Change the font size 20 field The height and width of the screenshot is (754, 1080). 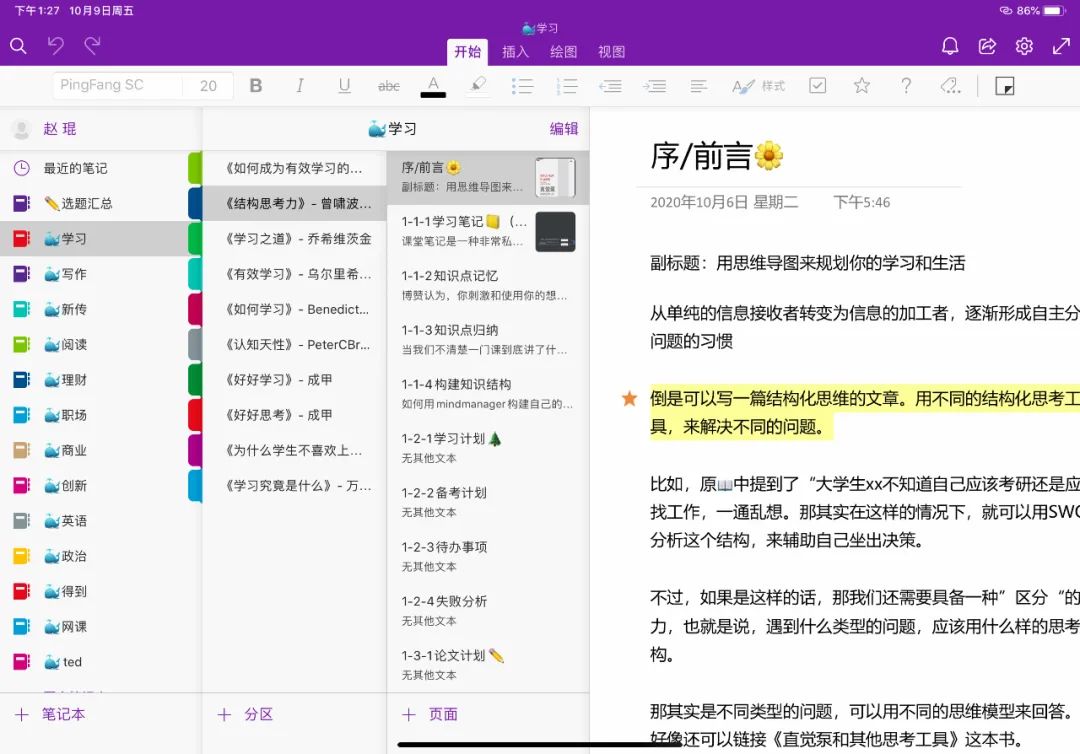pyautogui.click(x=208, y=85)
